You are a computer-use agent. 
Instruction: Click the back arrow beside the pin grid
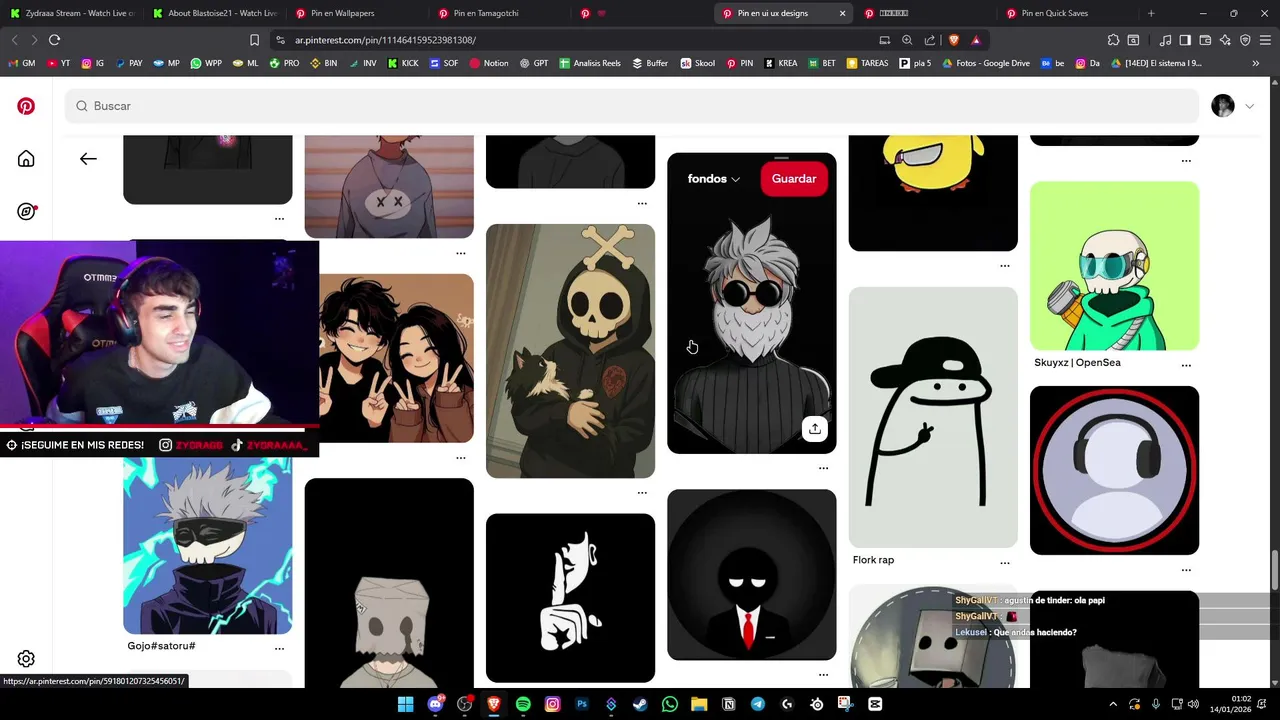pyautogui.click(x=88, y=158)
